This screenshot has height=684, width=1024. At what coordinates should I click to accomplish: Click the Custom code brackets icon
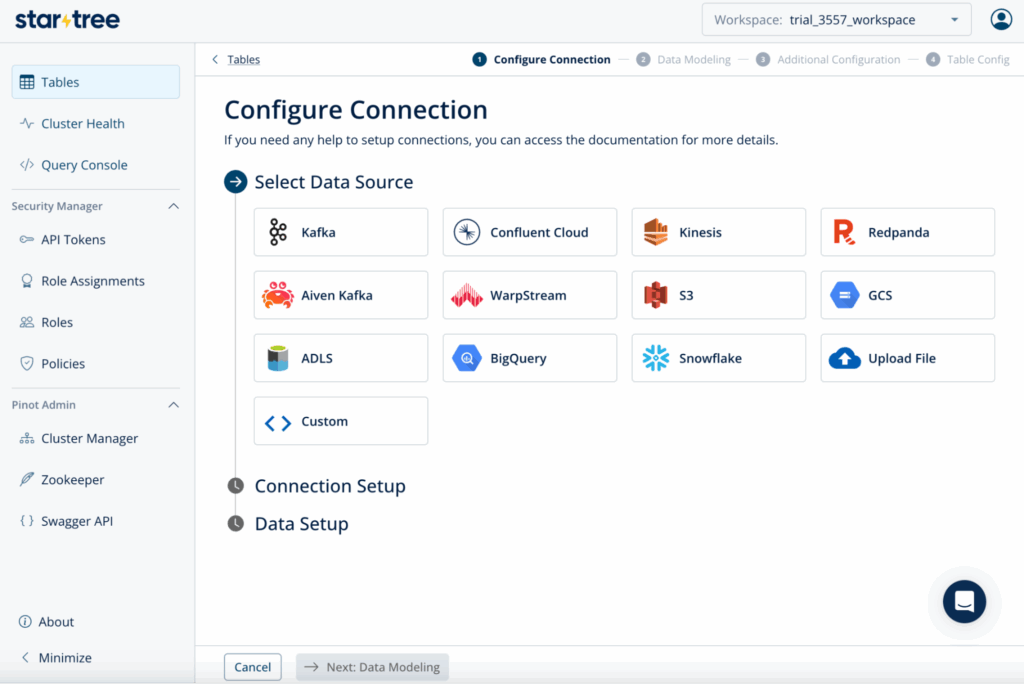[x=278, y=423]
